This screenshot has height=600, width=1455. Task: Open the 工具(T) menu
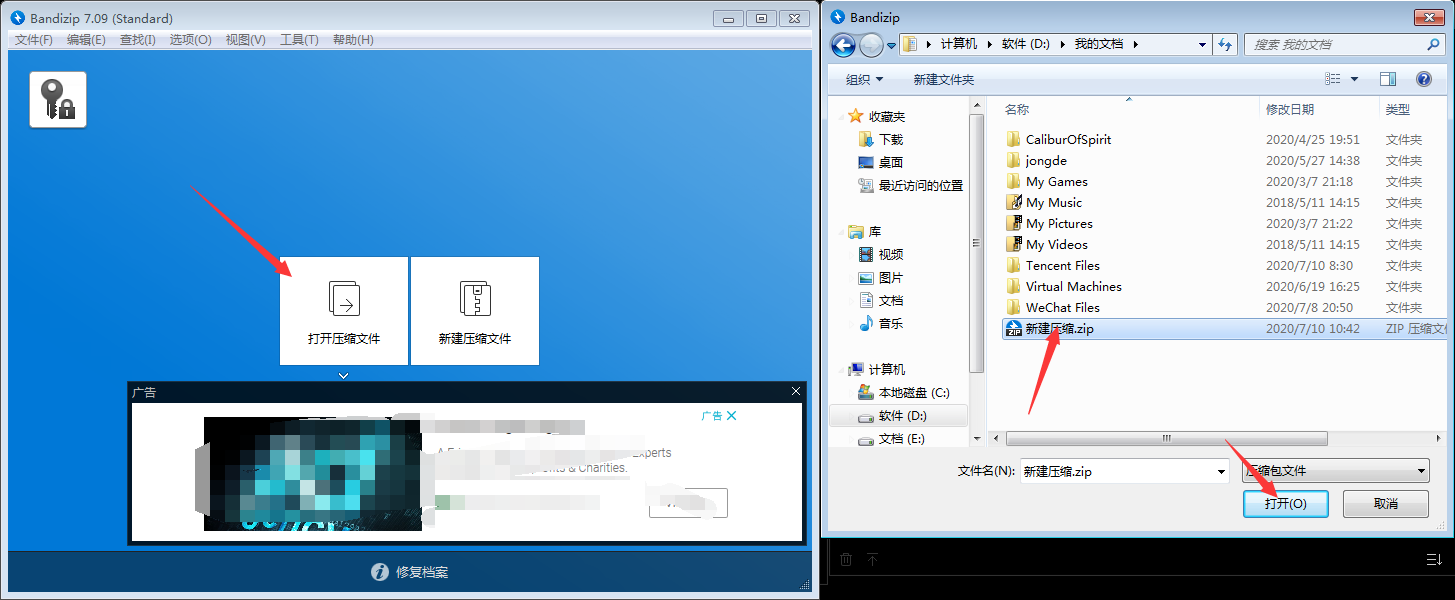pyautogui.click(x=299, y=40)
